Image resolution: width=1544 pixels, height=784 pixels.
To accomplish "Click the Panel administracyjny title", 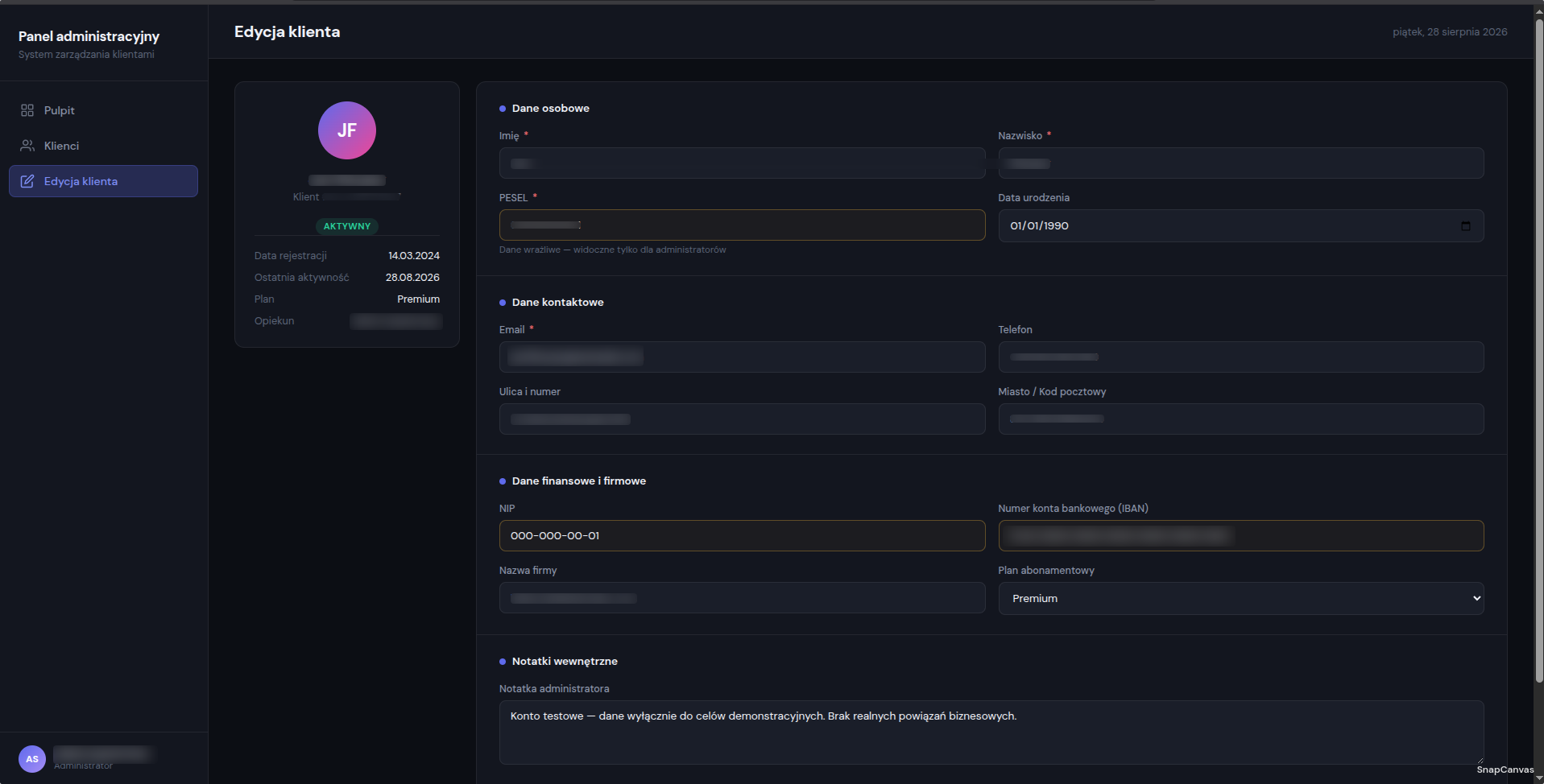I will point(89,36).
